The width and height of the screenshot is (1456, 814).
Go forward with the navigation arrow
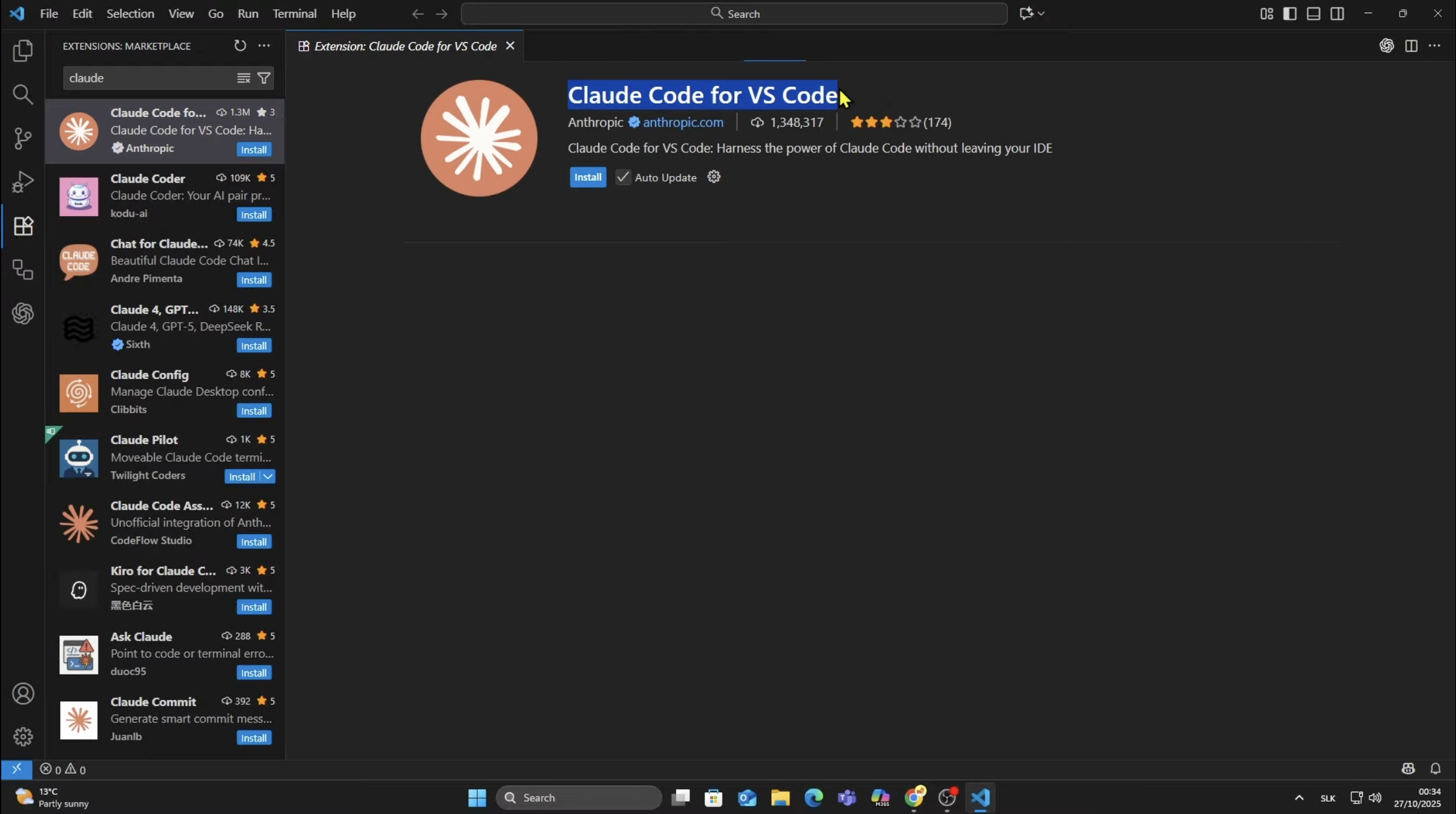pos(441,14)
